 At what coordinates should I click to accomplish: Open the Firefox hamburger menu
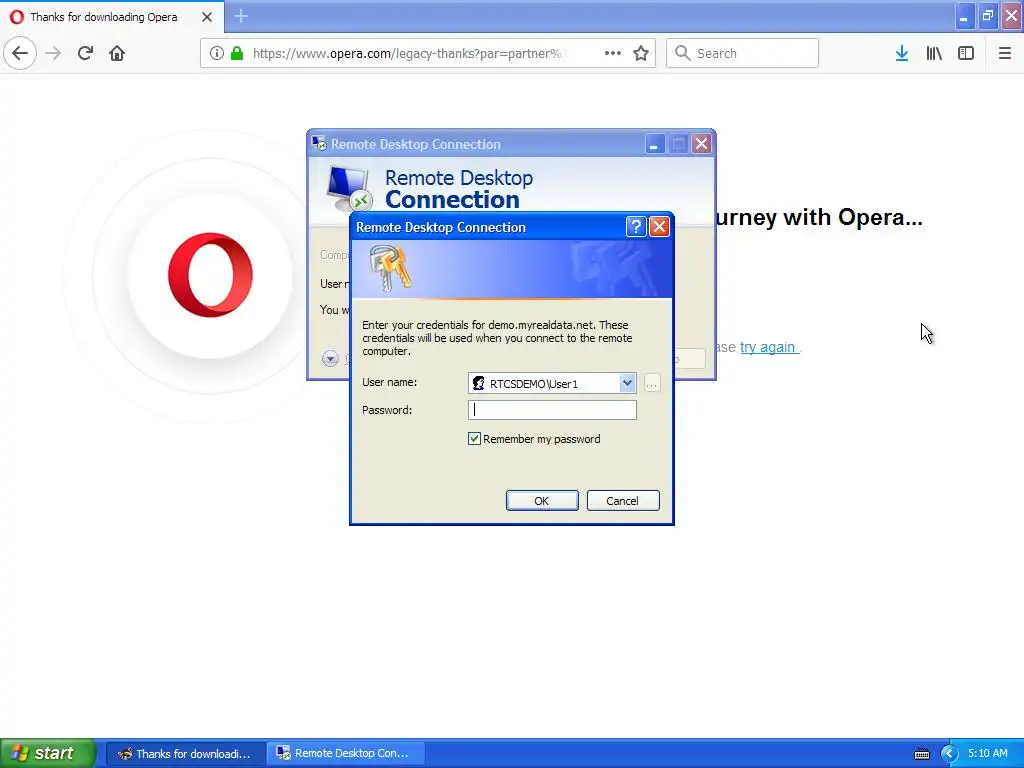coord(1005,53)
